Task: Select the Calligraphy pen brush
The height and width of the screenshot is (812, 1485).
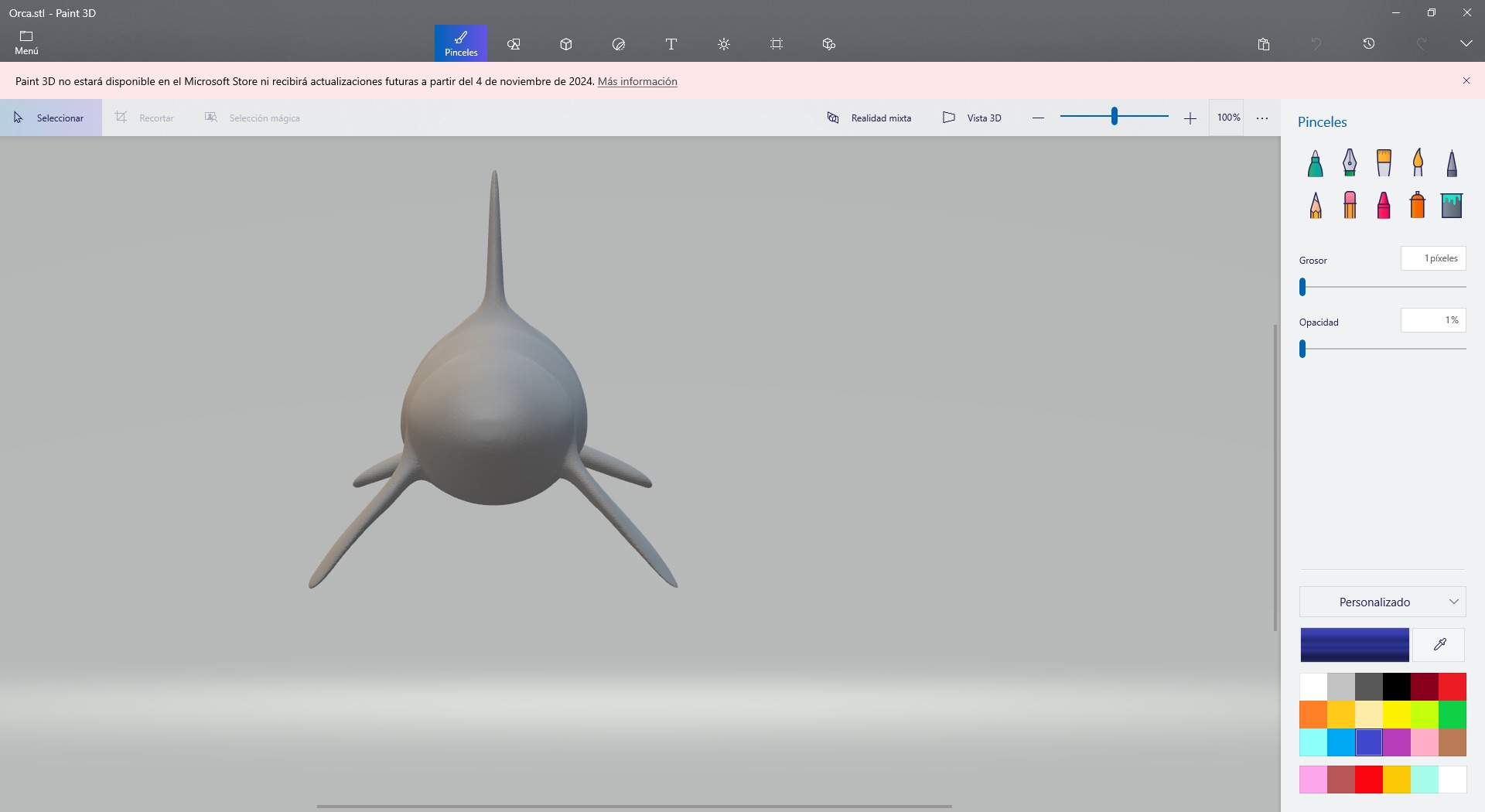Action: (1350, 163)
